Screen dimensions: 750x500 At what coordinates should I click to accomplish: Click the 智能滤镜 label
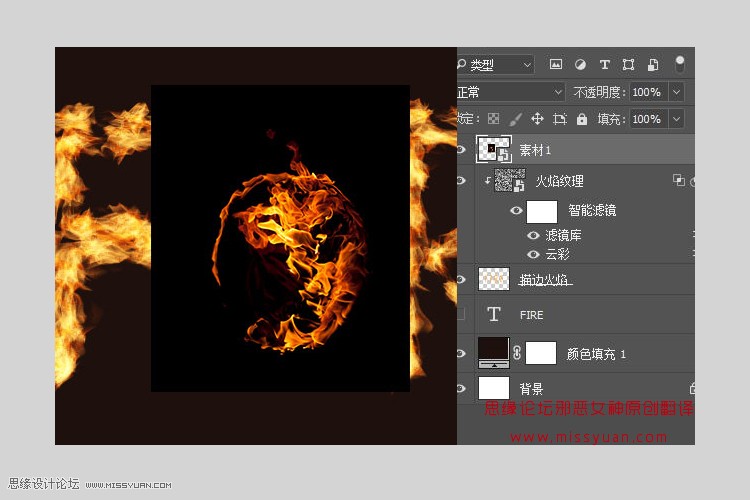pos(592,211)
